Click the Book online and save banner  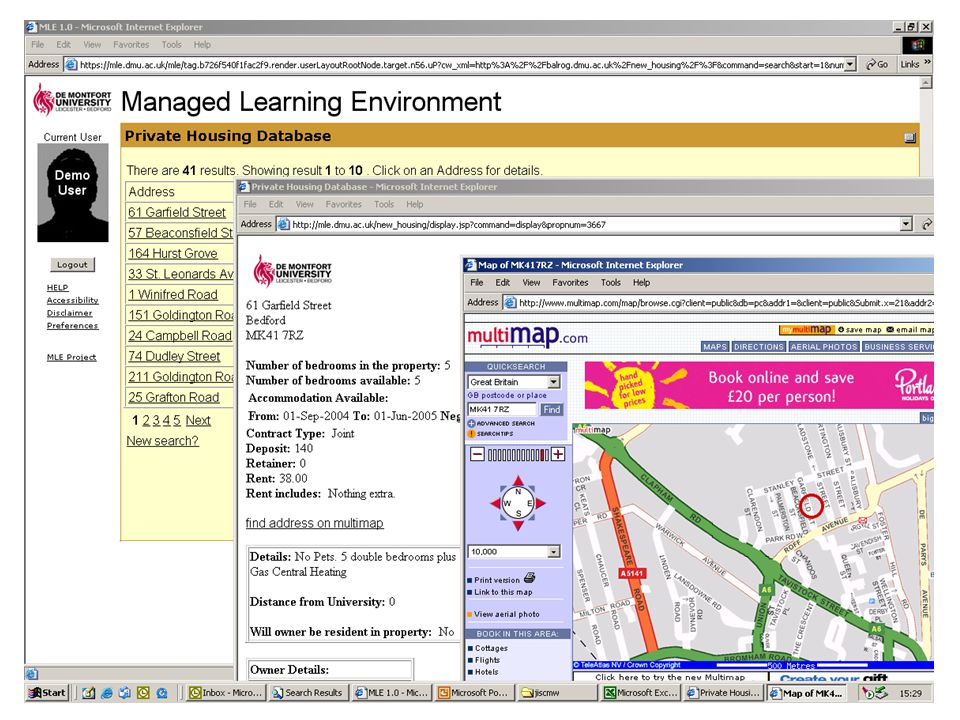point(759,386)
